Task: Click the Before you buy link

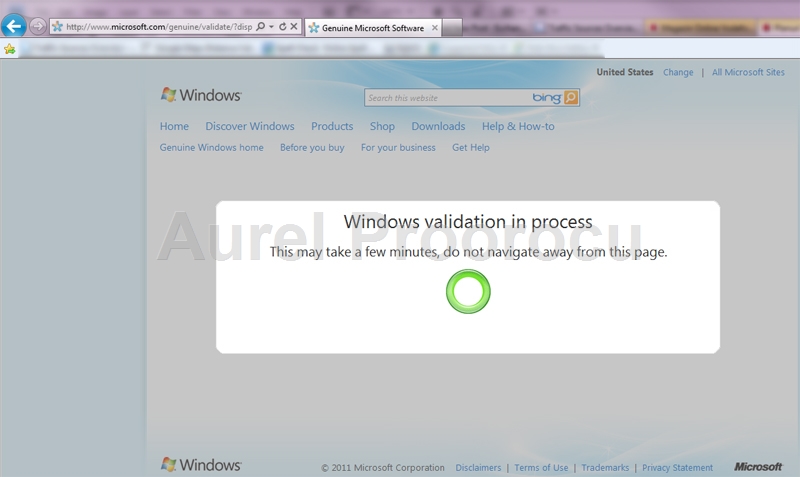Action: pos(312,147)
